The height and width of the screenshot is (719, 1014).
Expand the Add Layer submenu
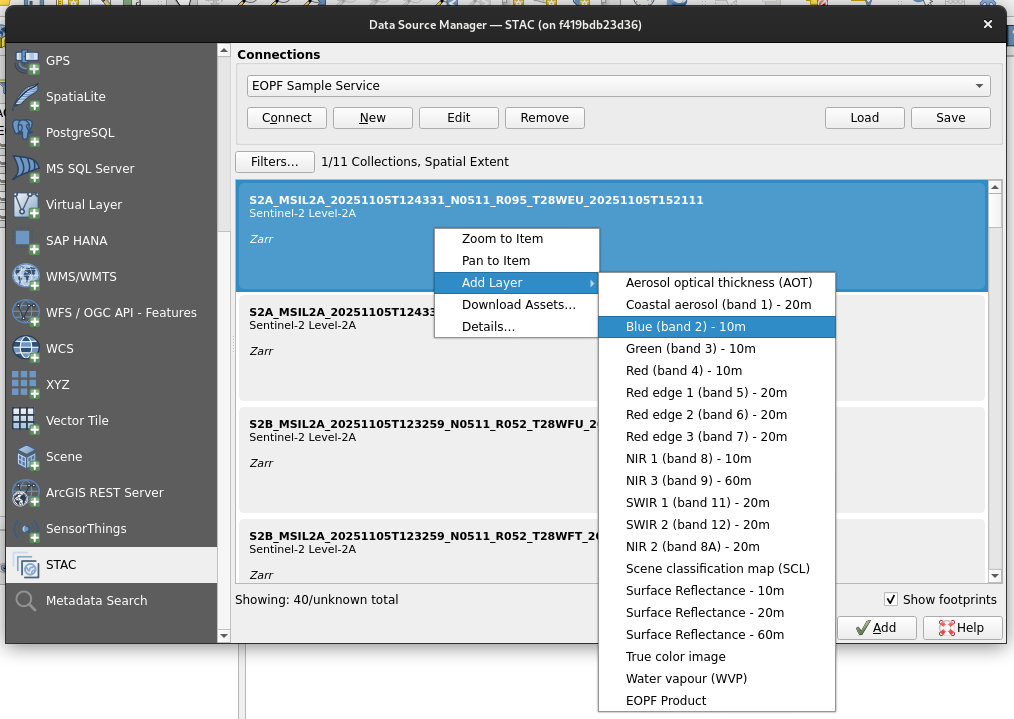(515, 283)
